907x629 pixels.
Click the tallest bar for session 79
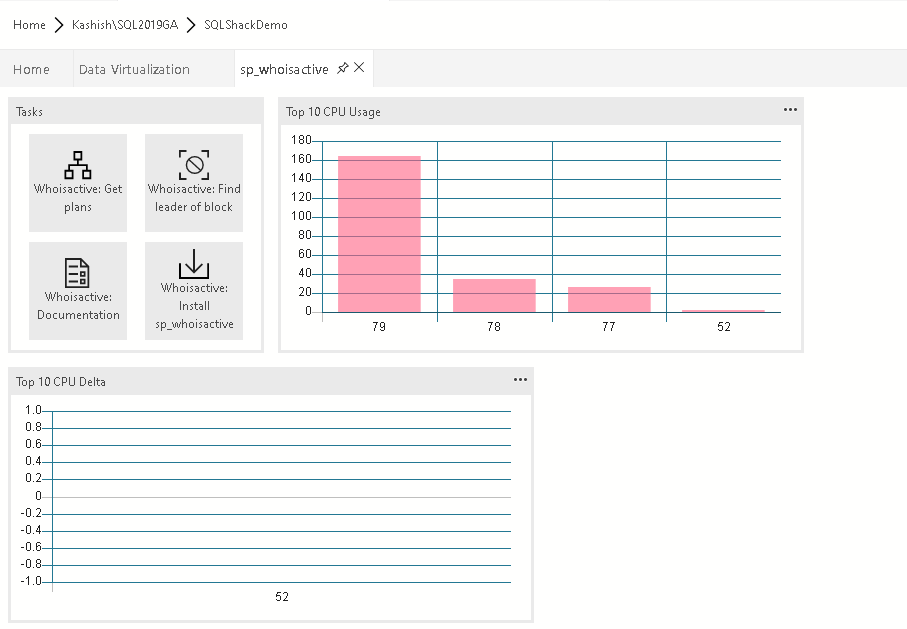tap(379, 234)
